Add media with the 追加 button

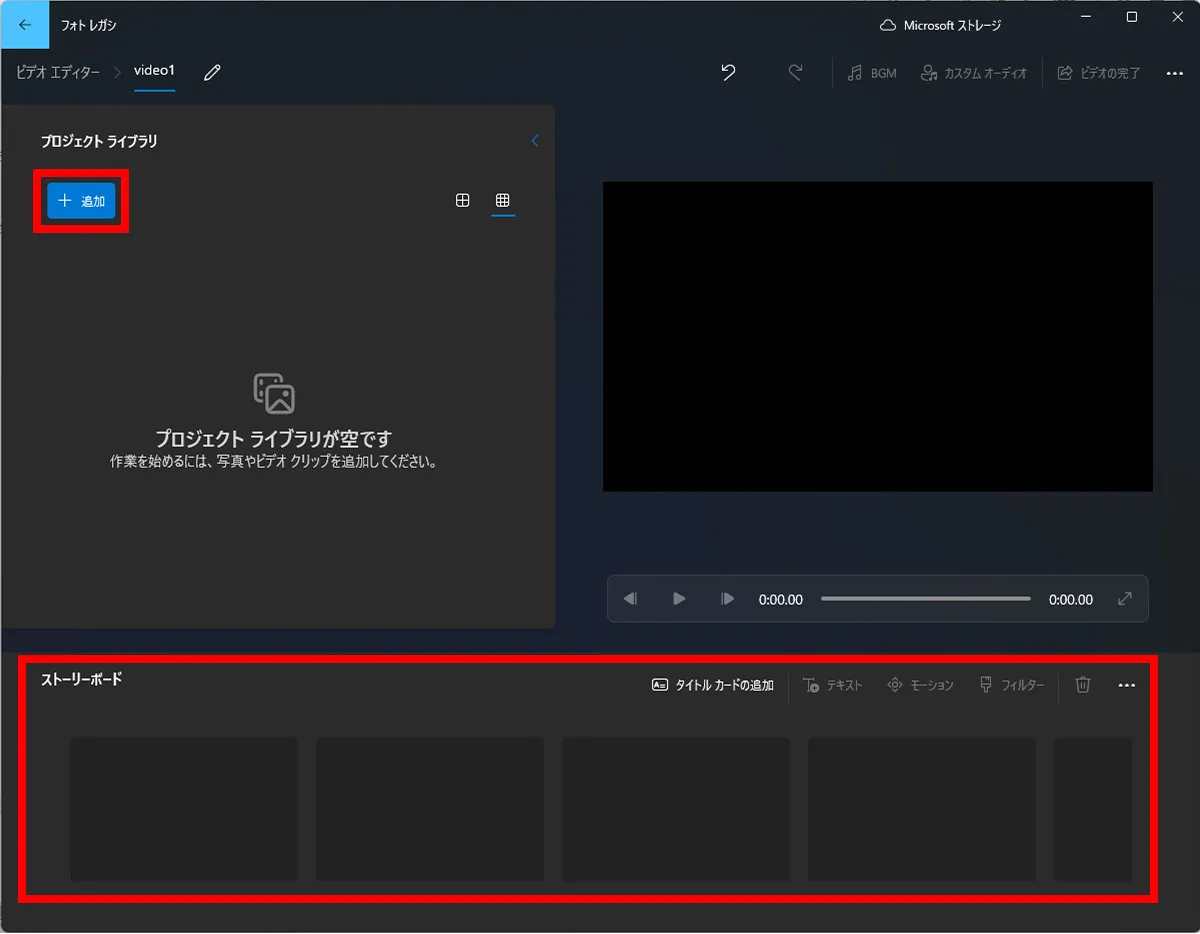(x=80, y=200)
